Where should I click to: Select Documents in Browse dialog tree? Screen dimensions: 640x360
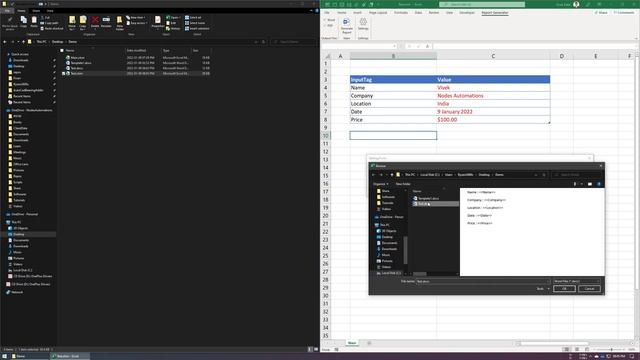click(389, 243)
